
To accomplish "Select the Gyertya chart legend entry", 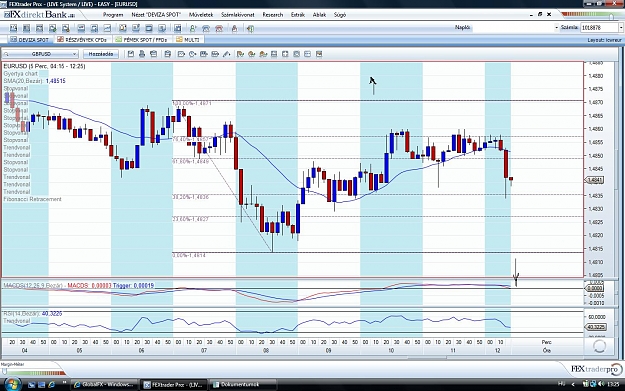I will point(20,74).
